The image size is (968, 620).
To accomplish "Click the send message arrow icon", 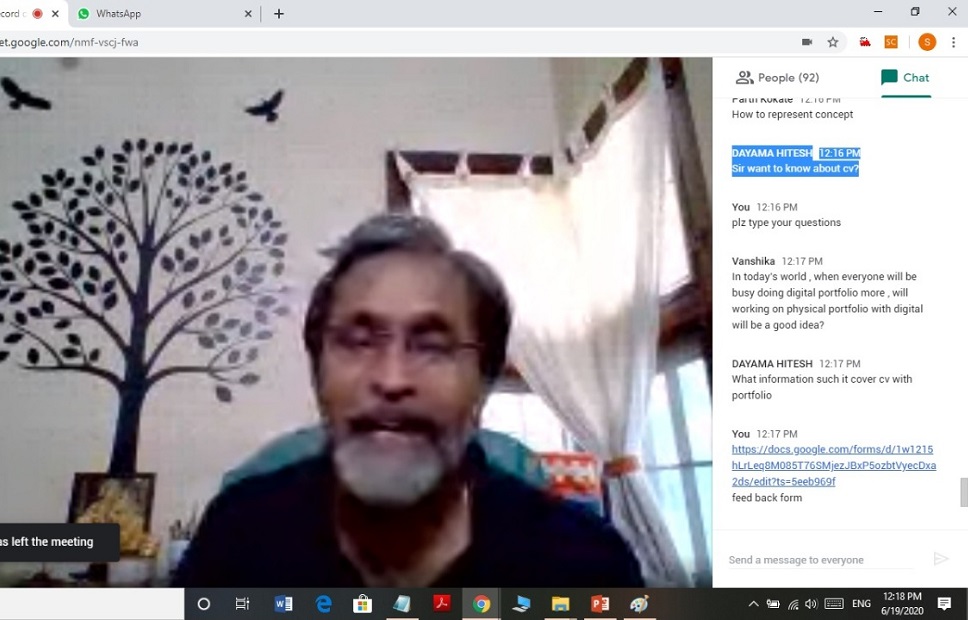I will pyautogui.click(x=940, y=559).
